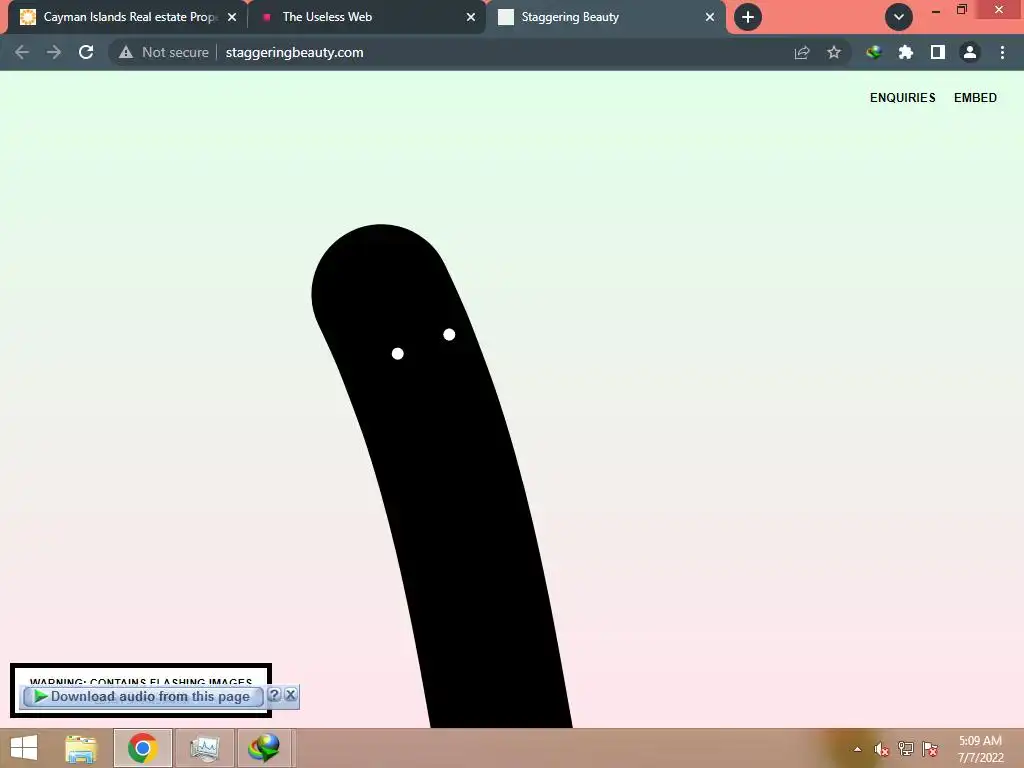Screen dimensions: 1024x768
Task: Open a new browser tab
Action: 748,17
